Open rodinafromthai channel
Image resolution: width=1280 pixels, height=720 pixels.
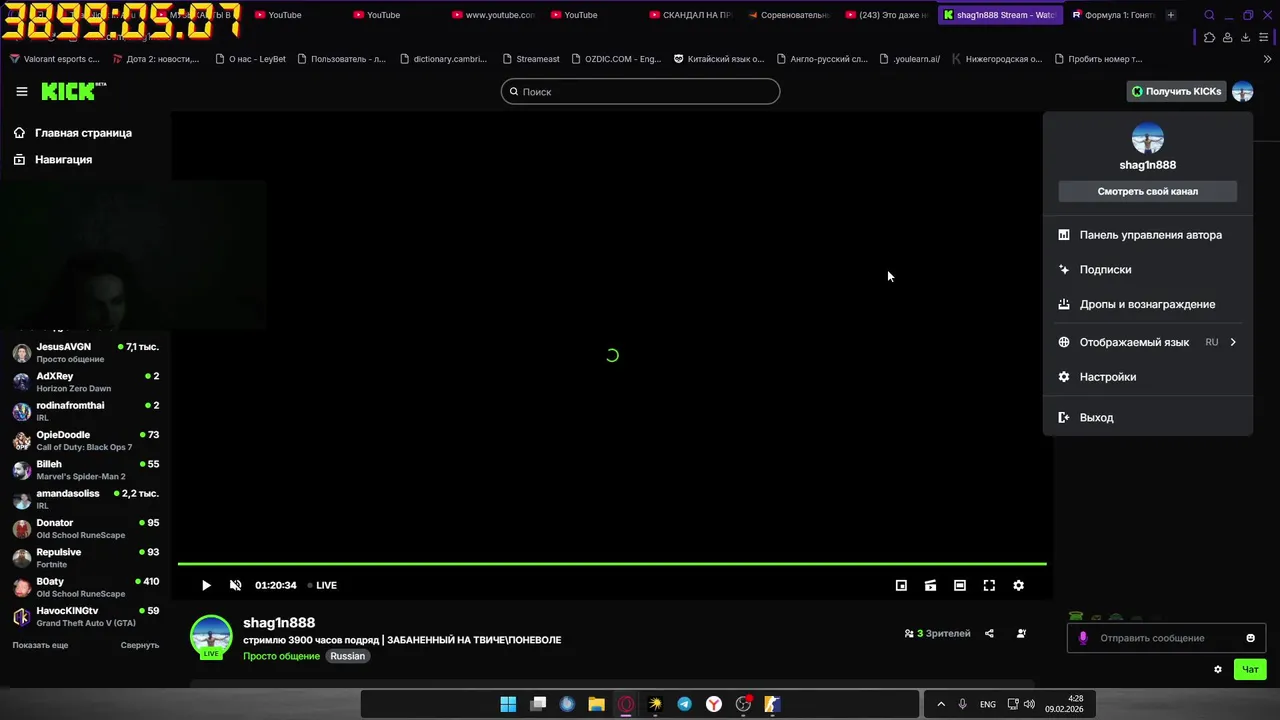click(x=85, y=411)
